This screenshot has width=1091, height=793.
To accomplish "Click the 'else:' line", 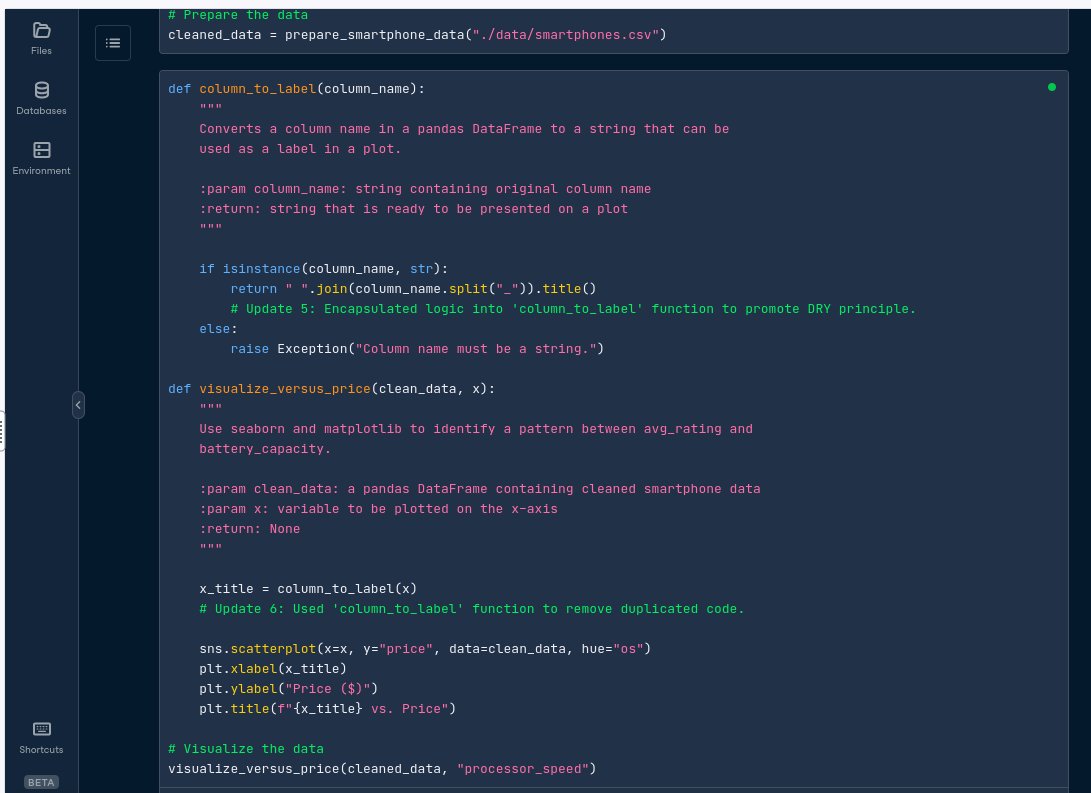I will (218, 329).
